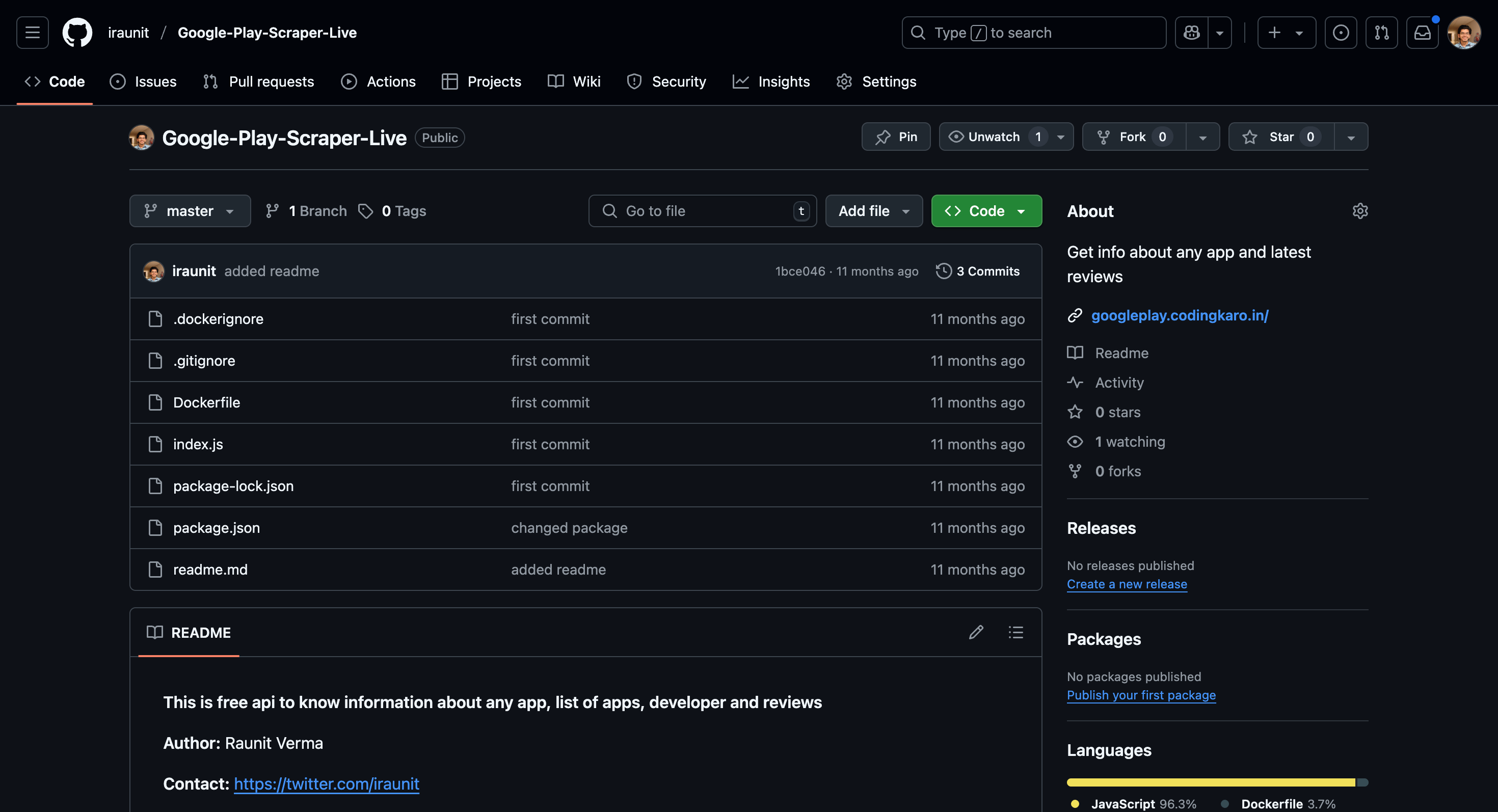
Task: Open user profile avatar menu
Action: pos(1464,33)
